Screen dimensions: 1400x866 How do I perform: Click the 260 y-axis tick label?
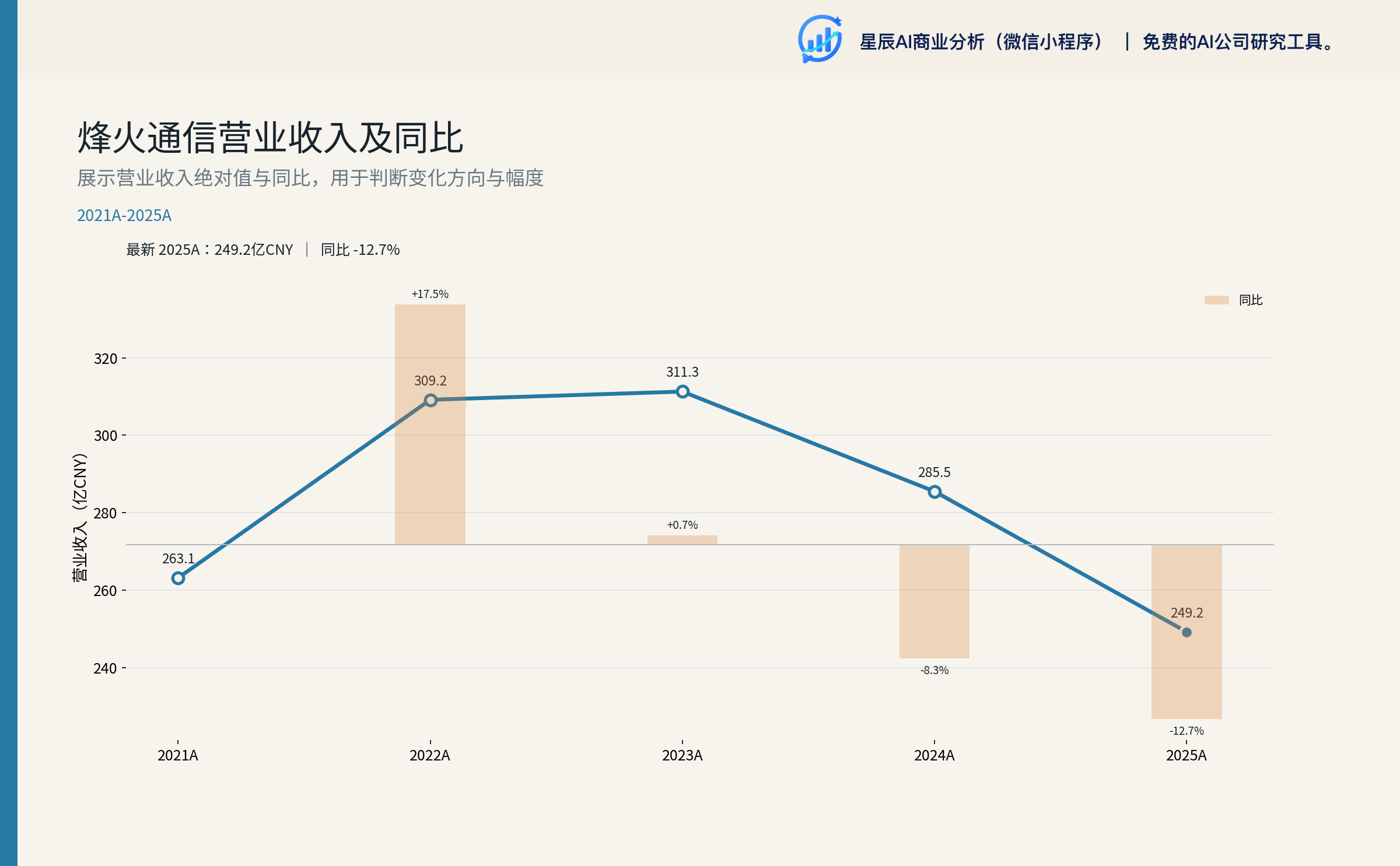(x=106, y=591)
